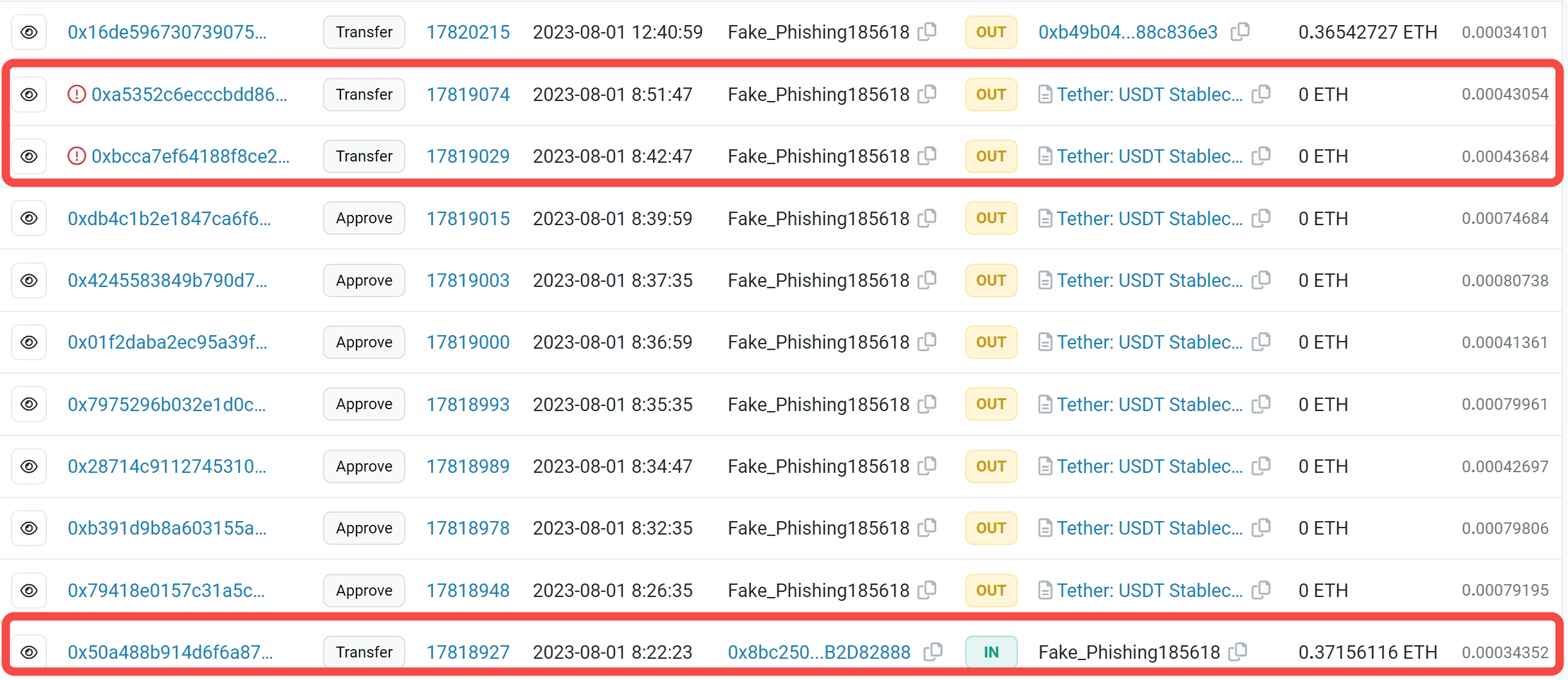
Task: Preview transaction 0x79418e0157c31a5c with eye icon
Action: (x=29, y=591)
